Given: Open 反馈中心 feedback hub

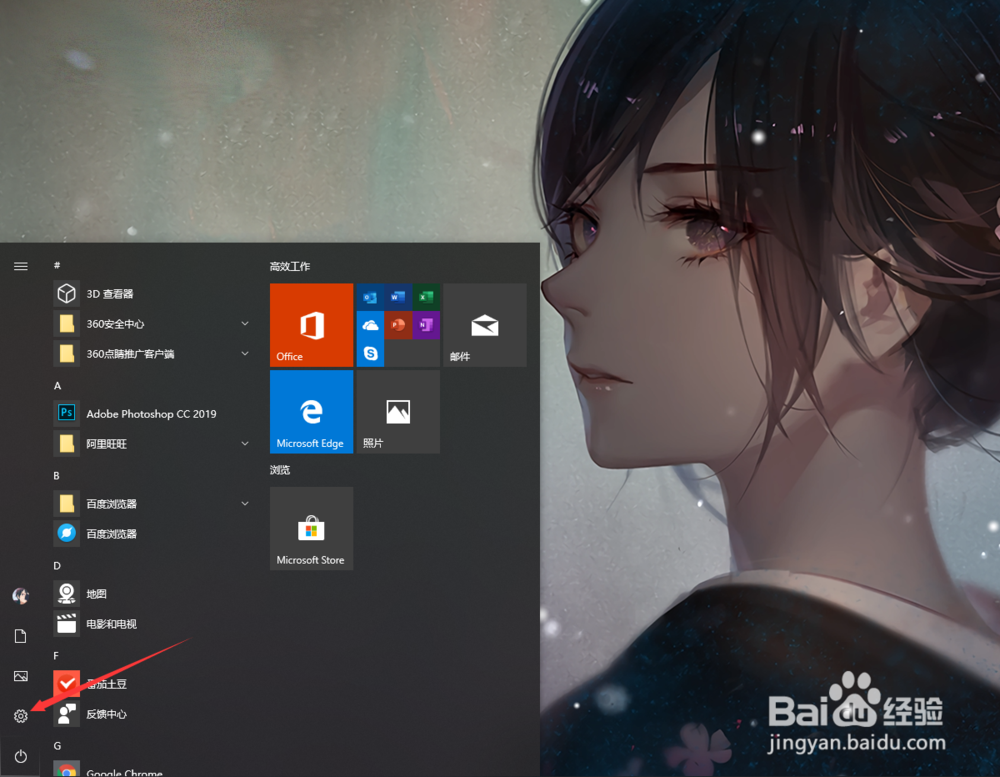Looking at the screenshot, I should pos(153,713).
